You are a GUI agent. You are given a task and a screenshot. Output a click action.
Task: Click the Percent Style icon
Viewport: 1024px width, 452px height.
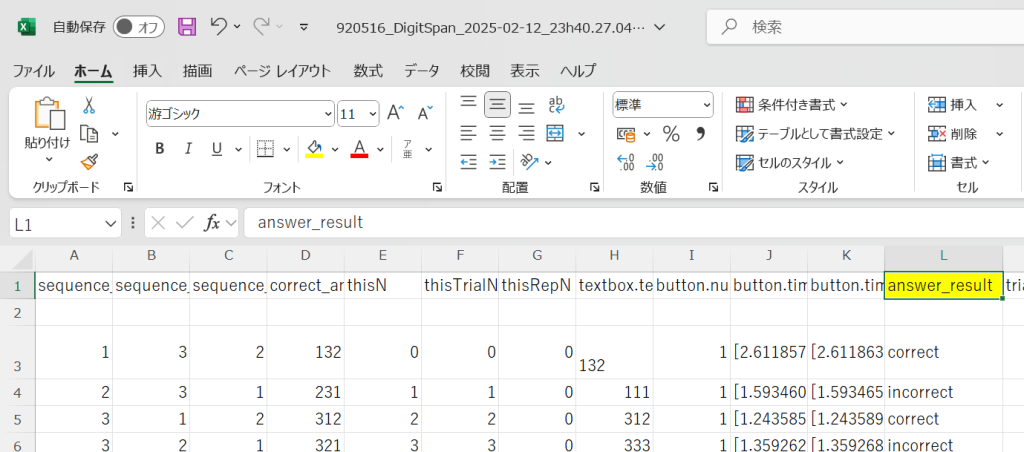point(671,134)
